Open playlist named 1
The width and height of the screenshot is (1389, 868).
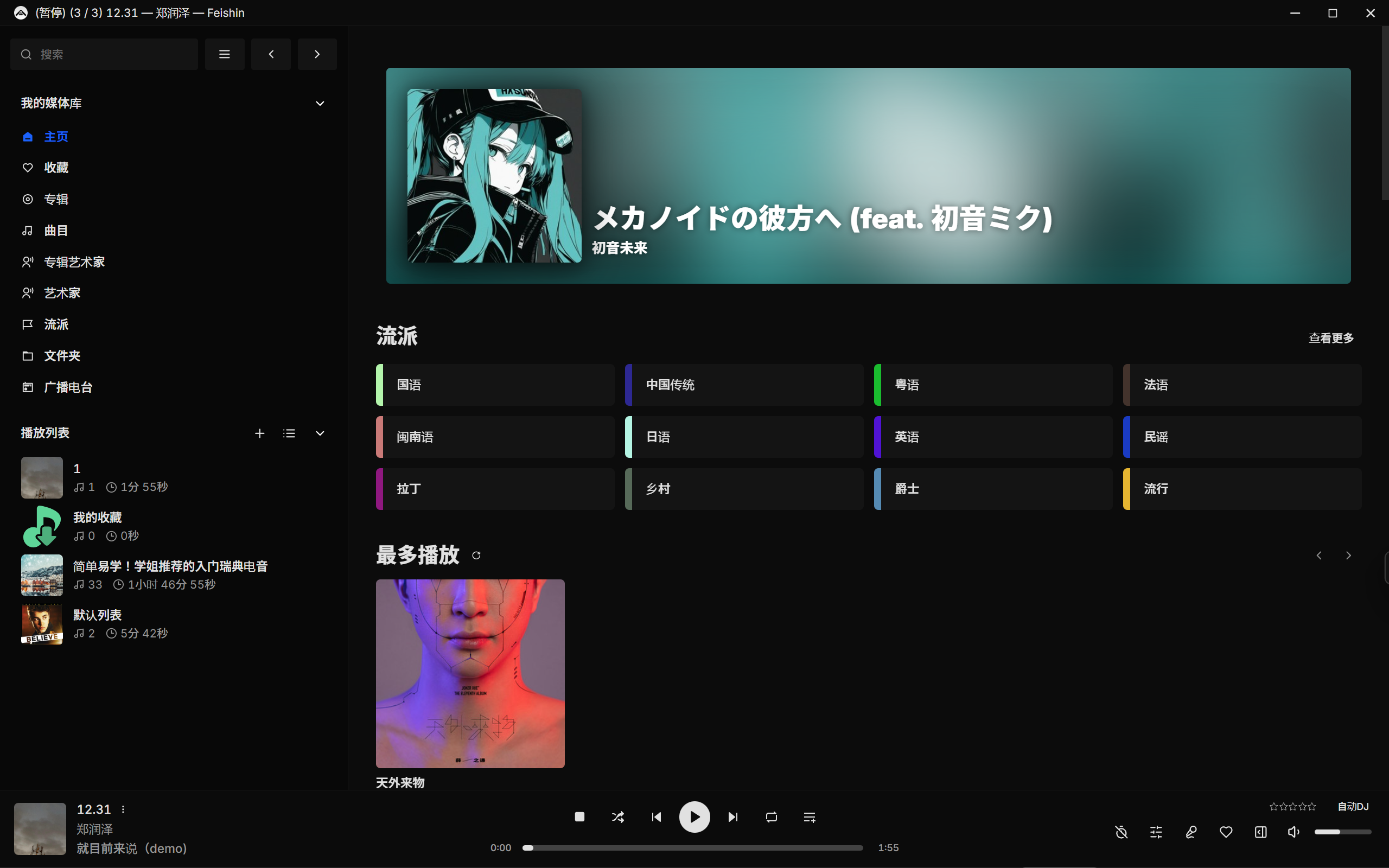pyautogui.click(x=173, y=477)
